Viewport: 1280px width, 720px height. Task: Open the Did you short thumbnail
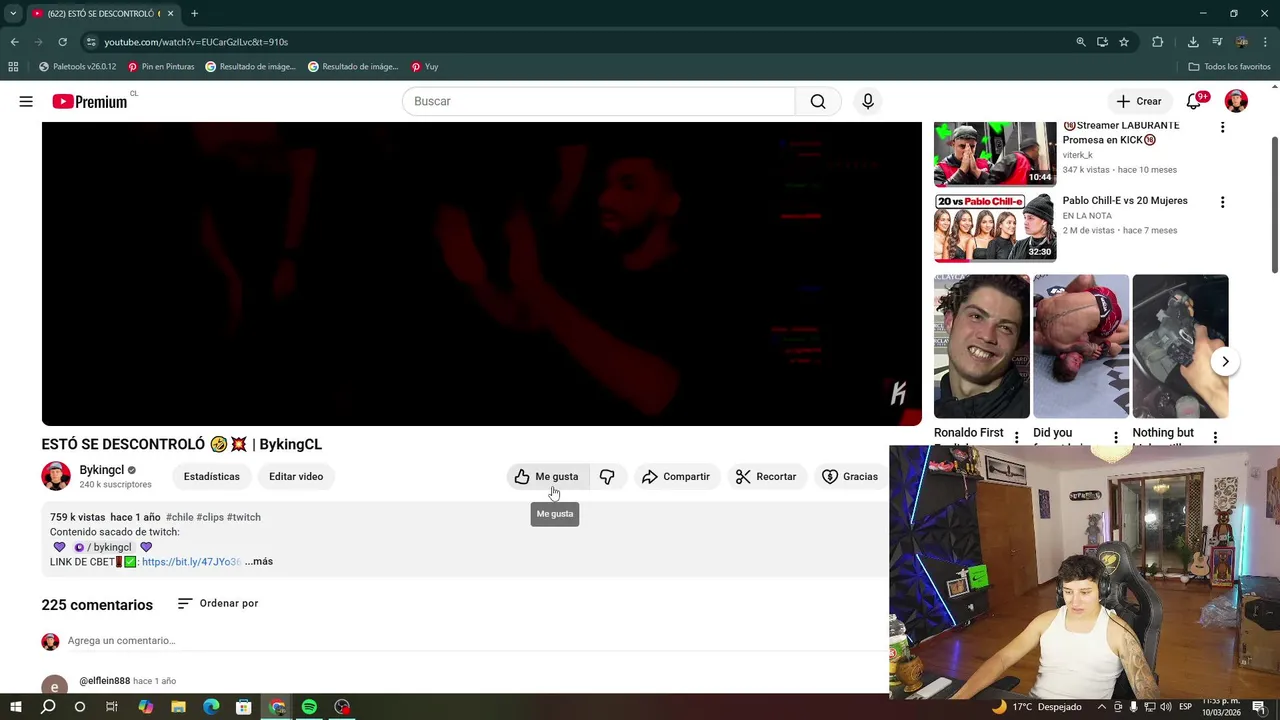pos(1081,346)
